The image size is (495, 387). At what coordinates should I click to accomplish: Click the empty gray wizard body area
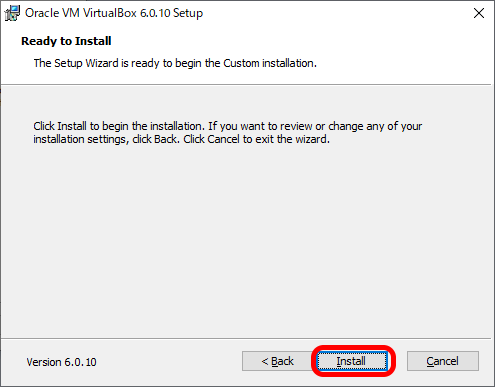(x=247, y=240)
